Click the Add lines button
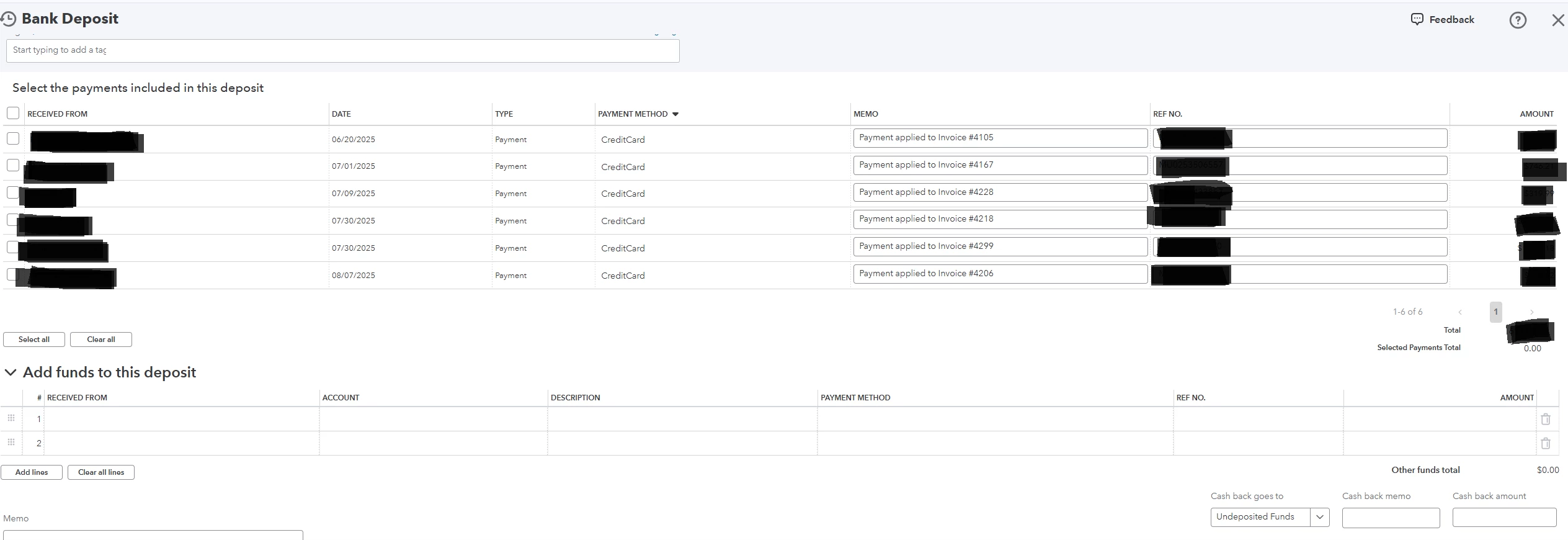 pyautogui.click(x=32, y=472)
